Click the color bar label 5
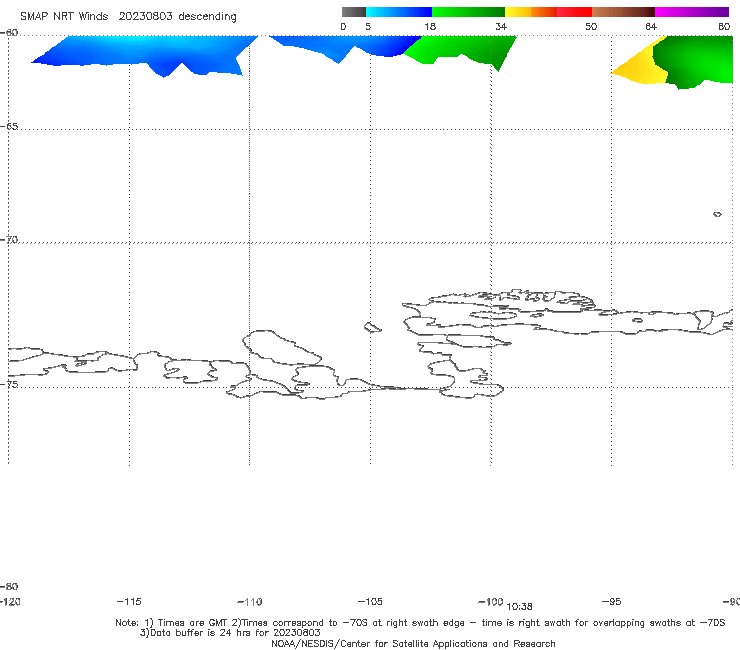This screenshot has width=740, height=650. (x=368, y=27)
